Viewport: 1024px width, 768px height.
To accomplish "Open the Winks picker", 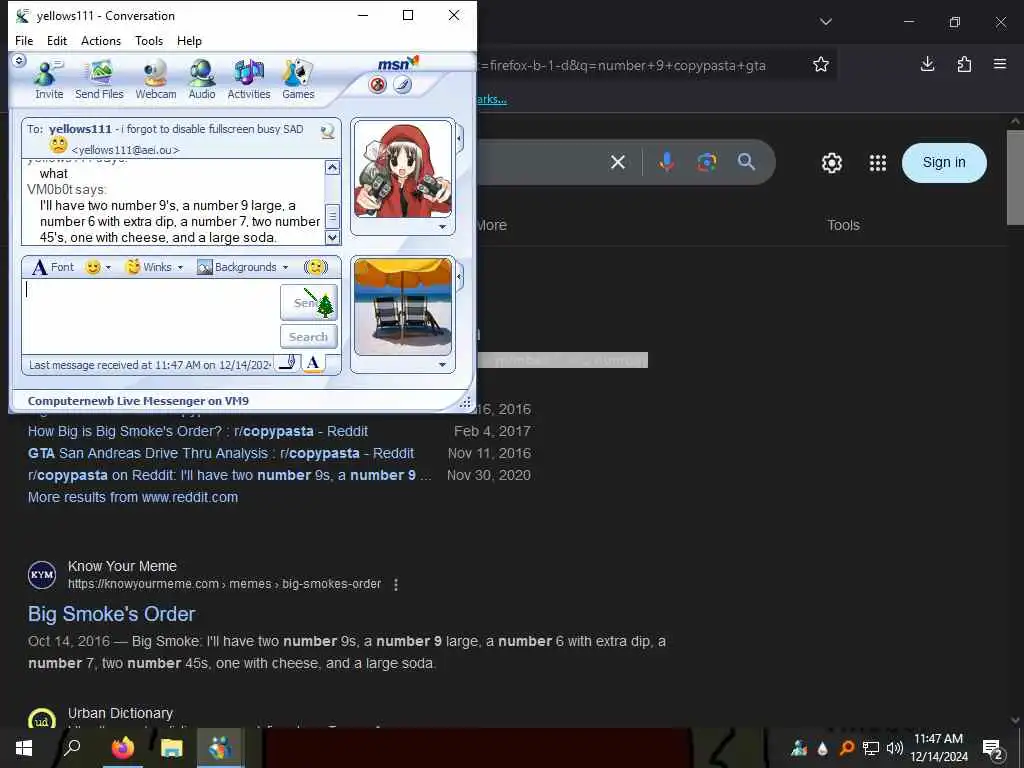I will click(149, 267).
